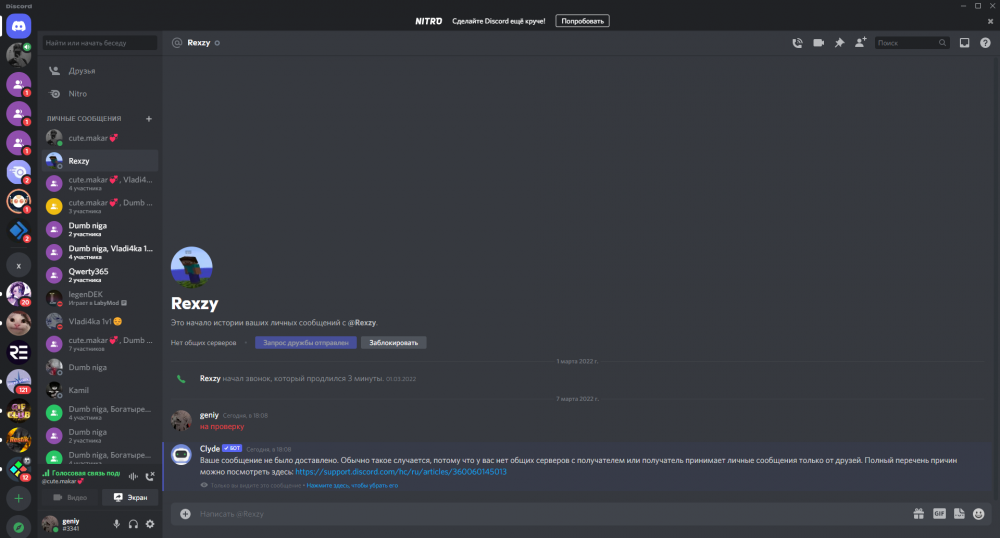Click the Add a Server plus button
This screenshot has width=1000, height=538.
point(18,498)
